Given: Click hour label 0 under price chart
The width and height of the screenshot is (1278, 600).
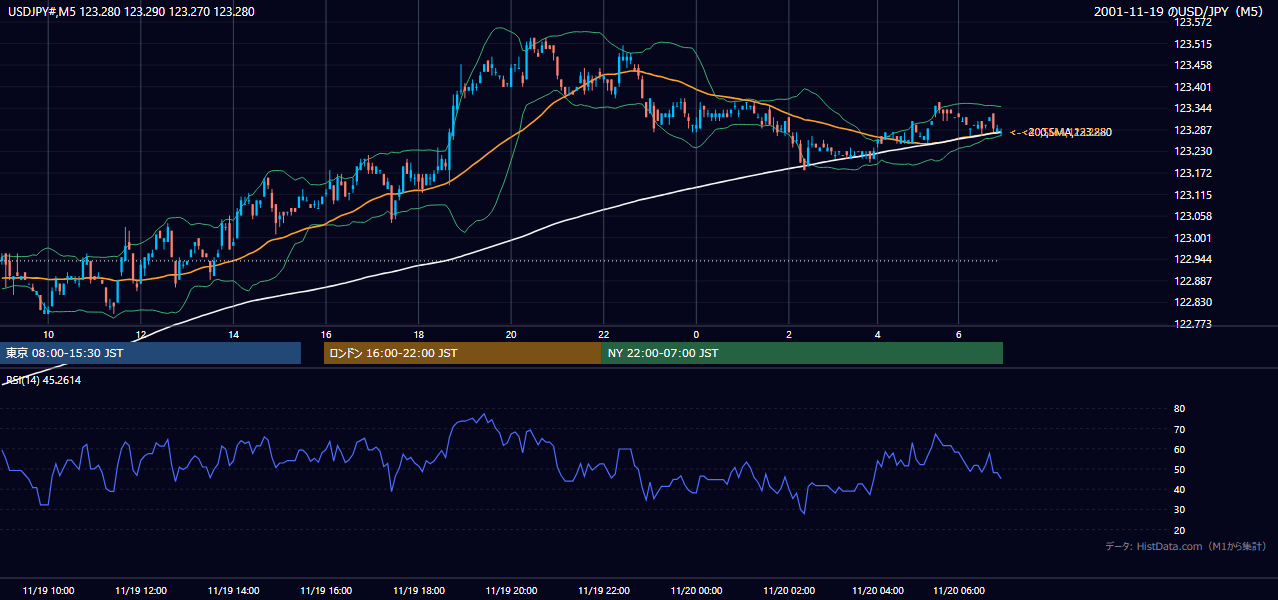Looking at the screenshot, I should (x=696, y=334).
